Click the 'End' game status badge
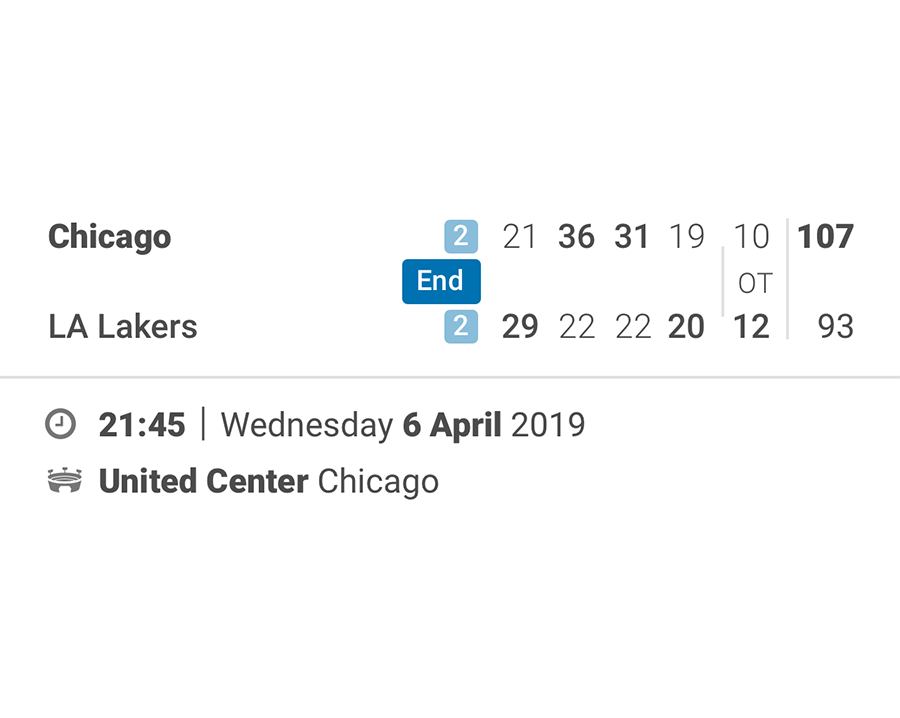The height and width of the screenshot is (718, 900). coord(441,281)
